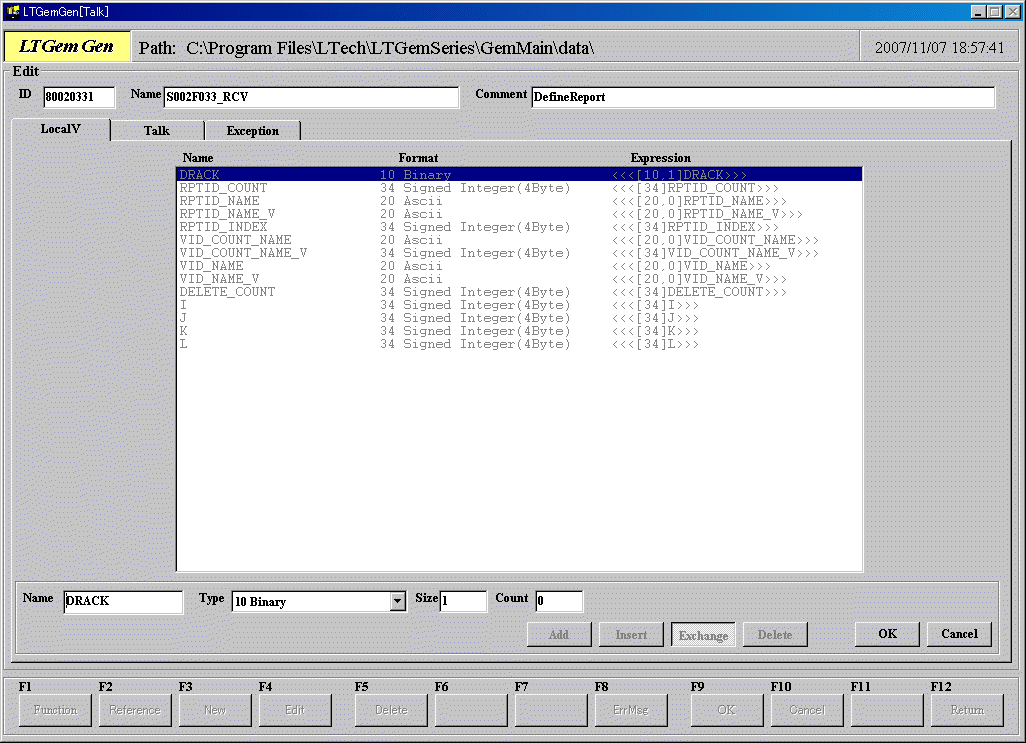
Task: Switch to the Exception tab
Action: (x=252, y=131)
